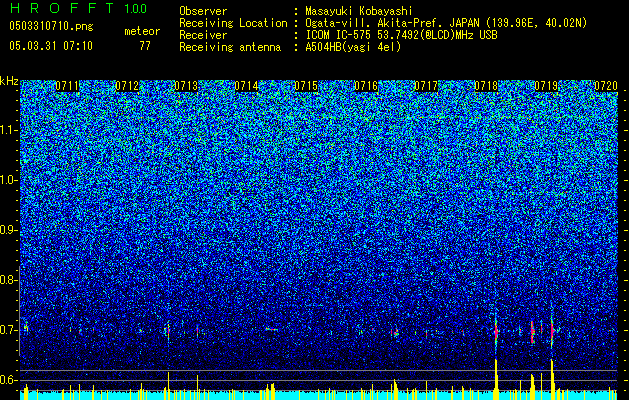
Task: Click the date stamp 05.03.31 07:10
Action: [51, 46]
